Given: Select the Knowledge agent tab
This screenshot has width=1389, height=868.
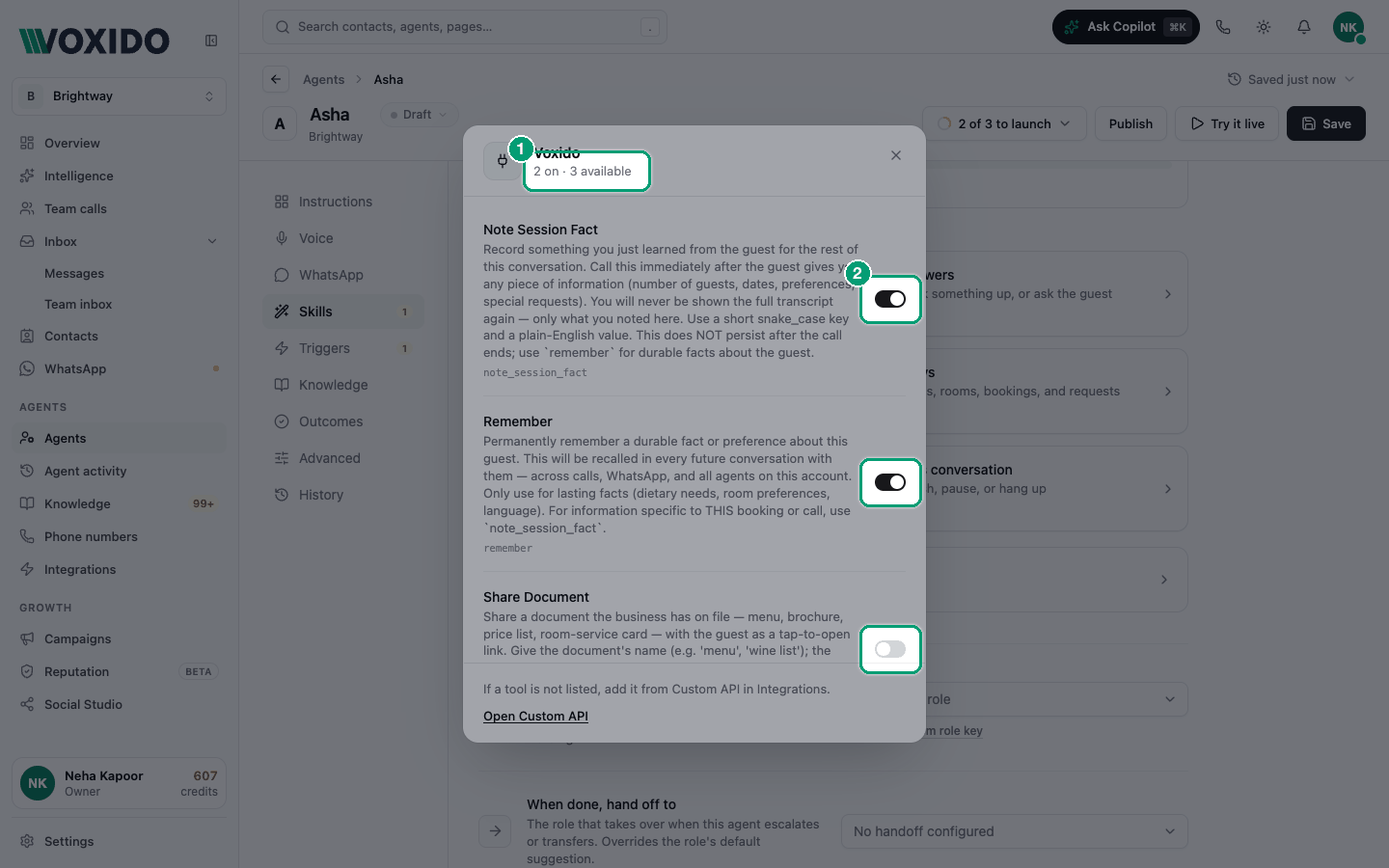Looking at the screenshot, I should pos(343,385).
